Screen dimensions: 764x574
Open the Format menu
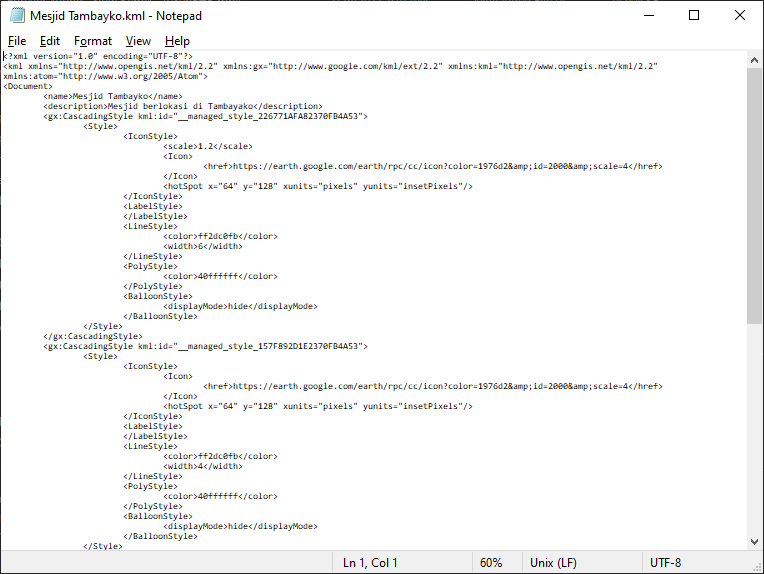93,41
